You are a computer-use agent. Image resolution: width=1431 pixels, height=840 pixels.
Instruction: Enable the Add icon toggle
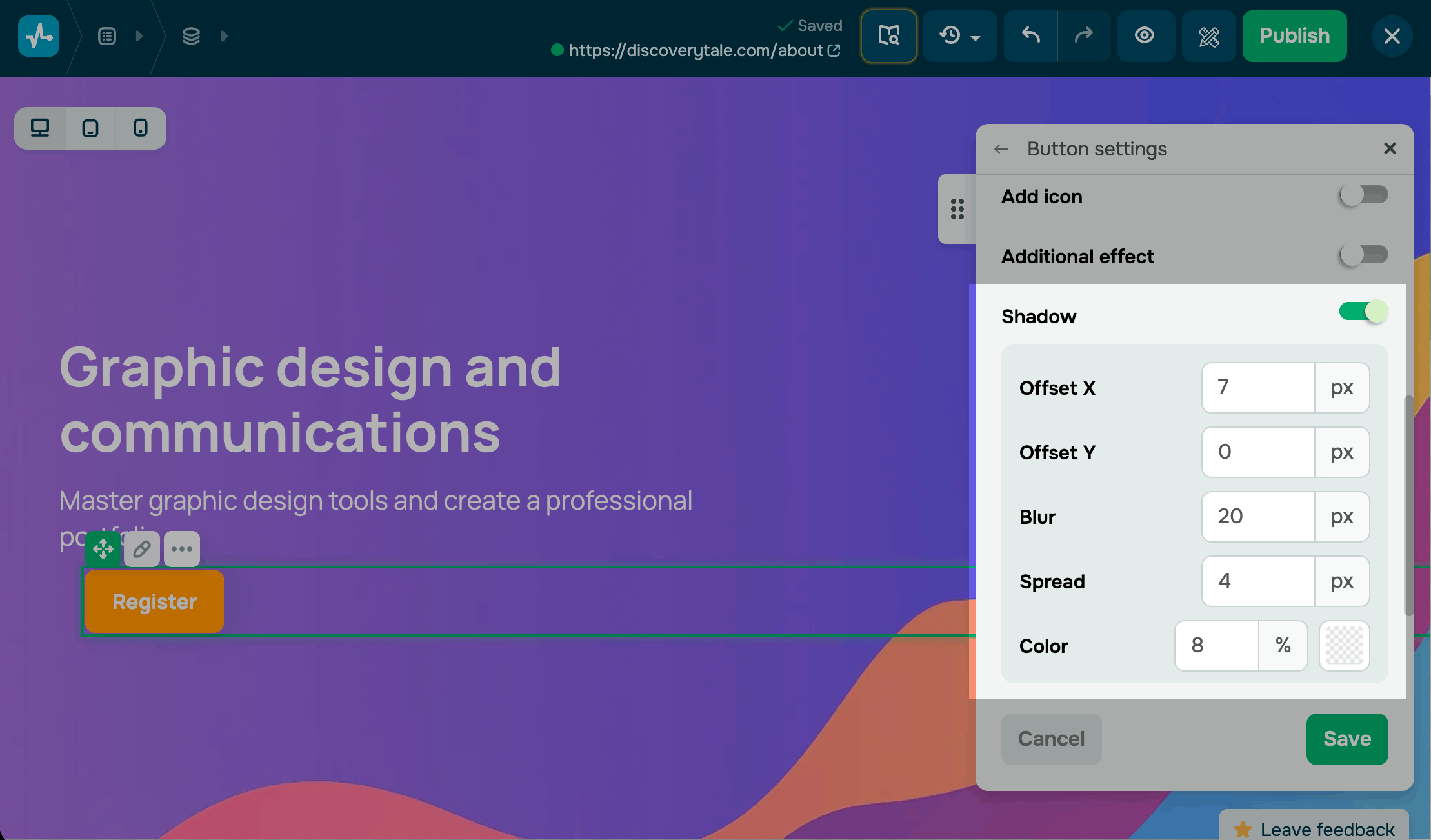1363,195
